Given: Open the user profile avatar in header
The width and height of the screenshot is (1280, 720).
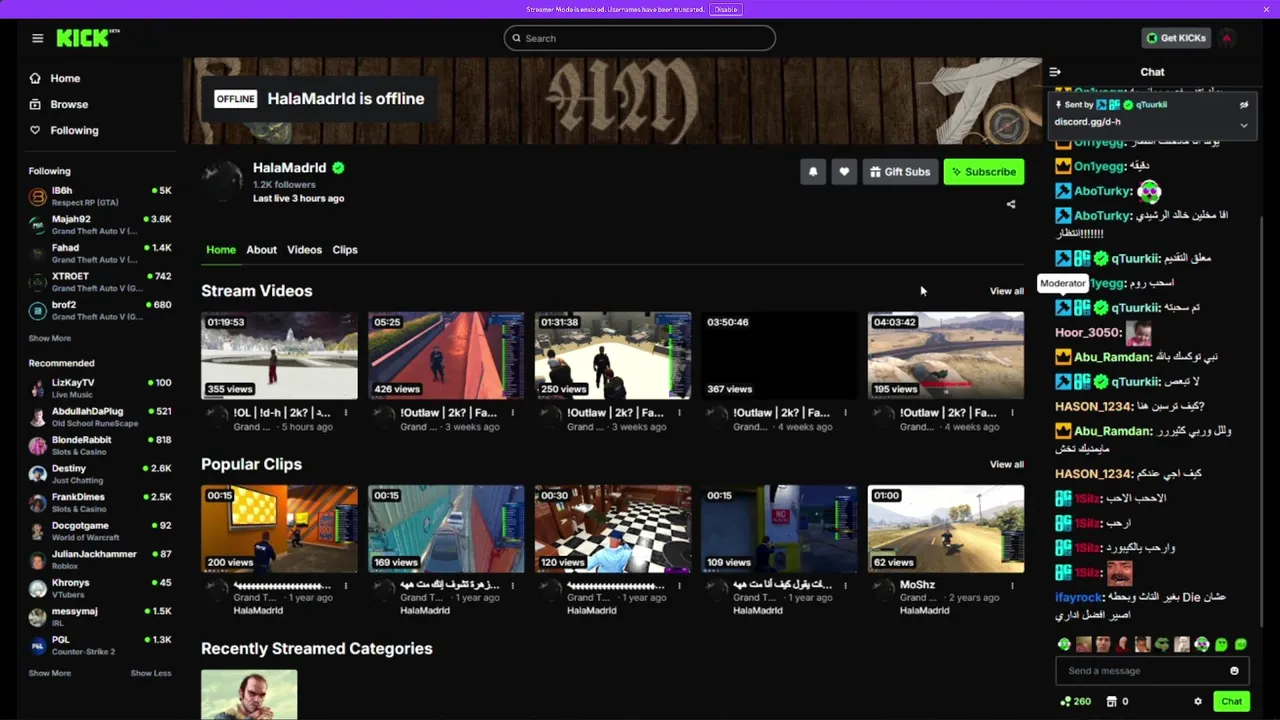Looking at the screenshot, I should (x=1227, y=38).
